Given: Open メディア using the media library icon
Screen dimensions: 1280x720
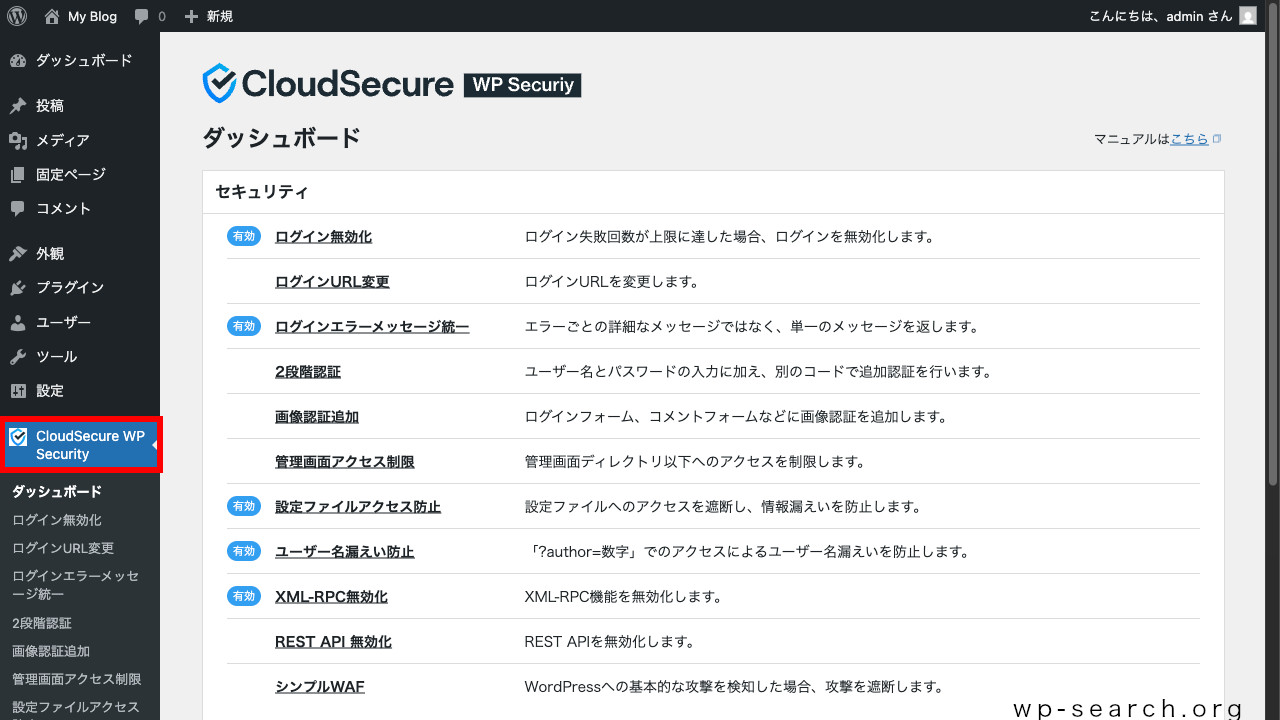Looking at the screenshot, I should tap(20, 140).
